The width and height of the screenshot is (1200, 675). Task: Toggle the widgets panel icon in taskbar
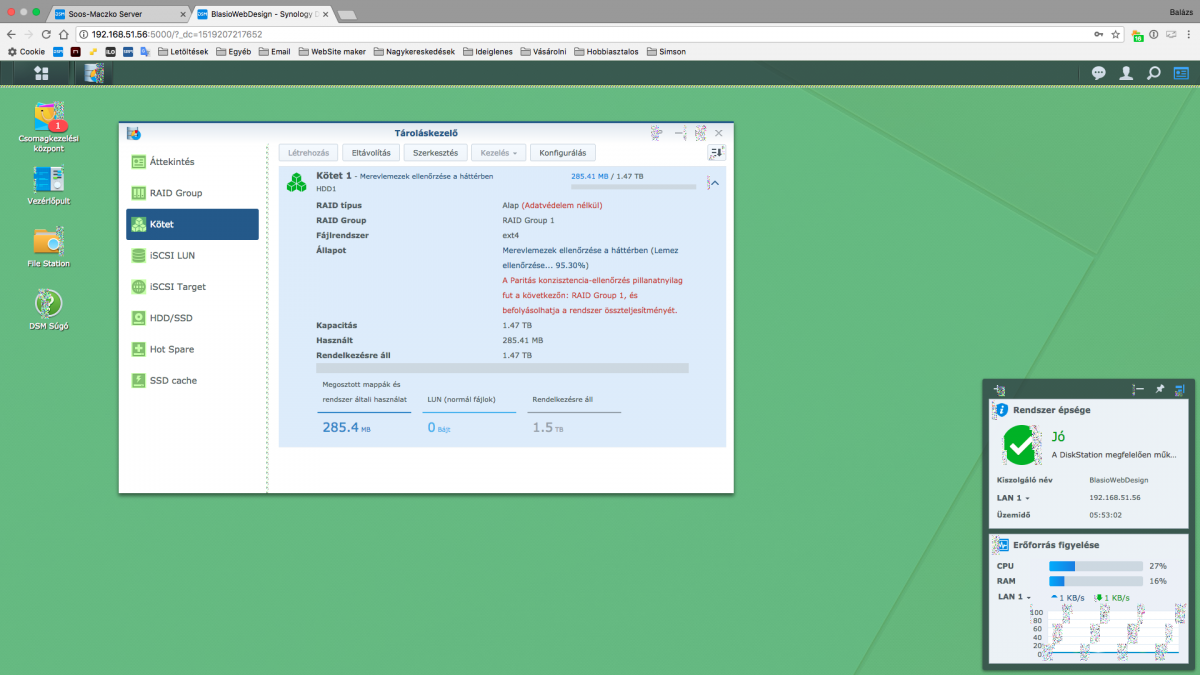point(1181,73)
